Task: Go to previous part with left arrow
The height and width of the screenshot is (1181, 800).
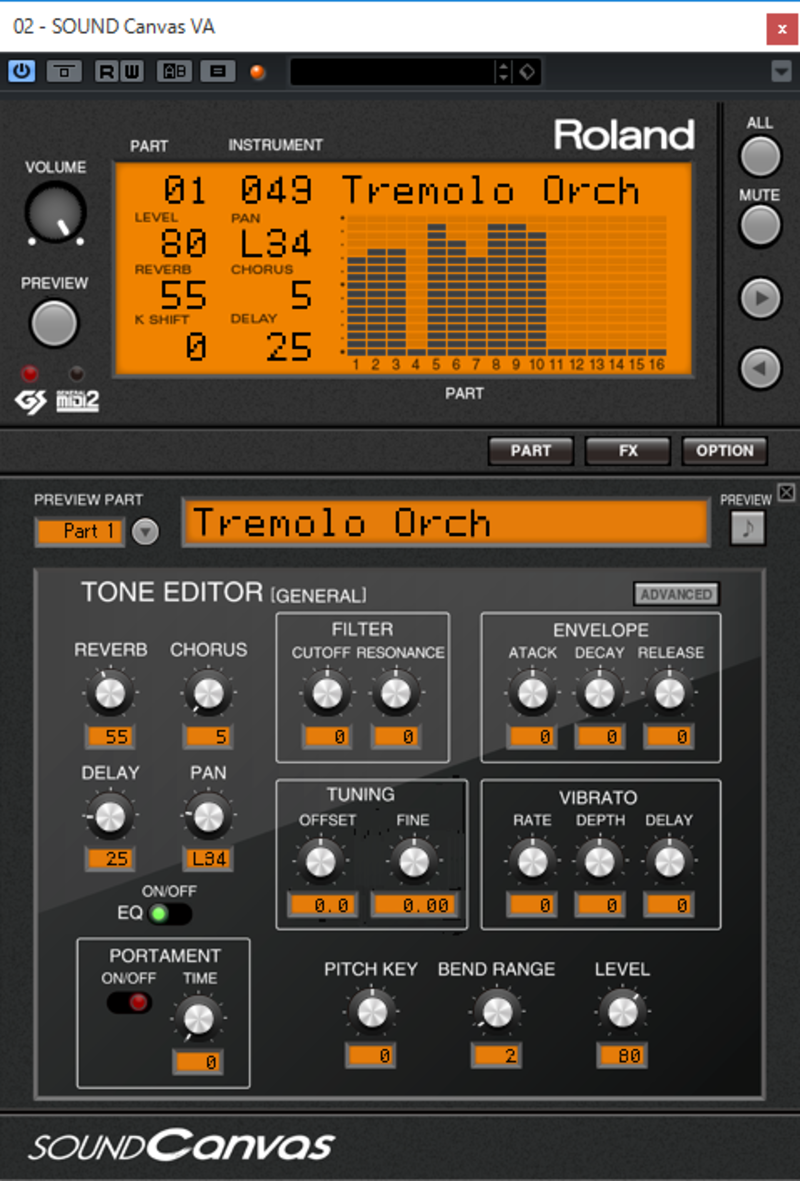Action: [x=760, y=368]
